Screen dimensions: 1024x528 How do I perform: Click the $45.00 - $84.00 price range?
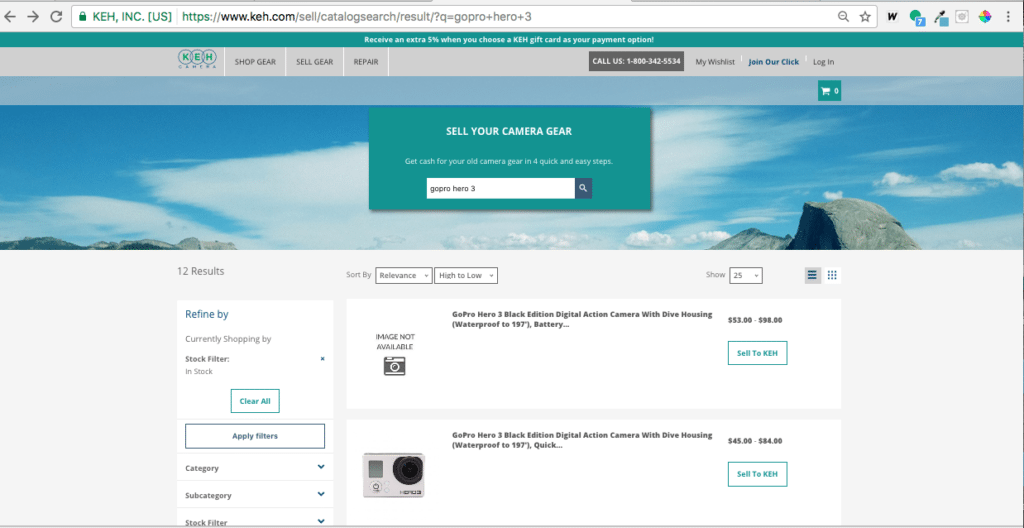point(755,441)
